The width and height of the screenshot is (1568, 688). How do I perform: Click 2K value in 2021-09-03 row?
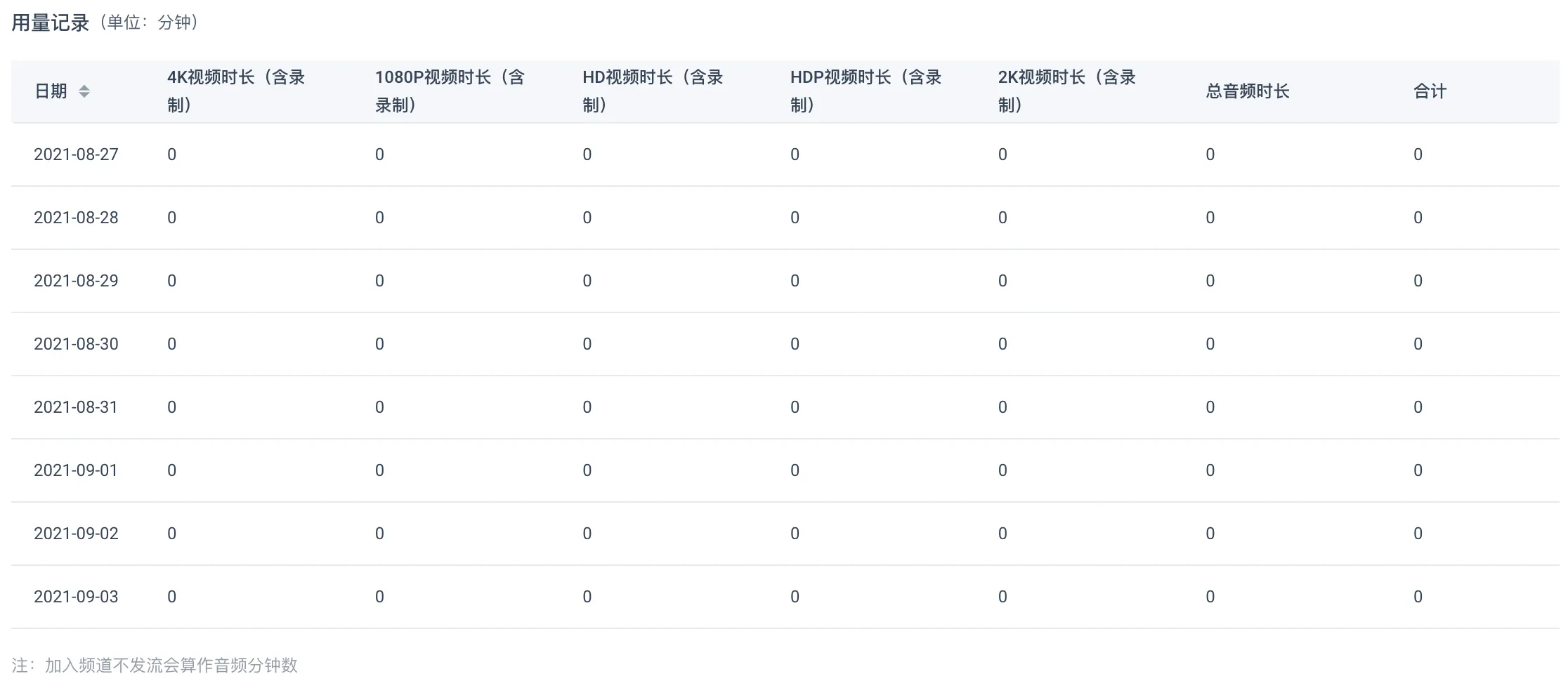coord(1002,597)
